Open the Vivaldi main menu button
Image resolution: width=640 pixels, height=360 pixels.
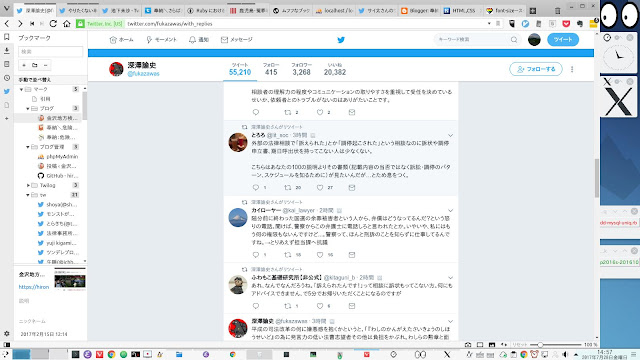[x=7, y=9]
